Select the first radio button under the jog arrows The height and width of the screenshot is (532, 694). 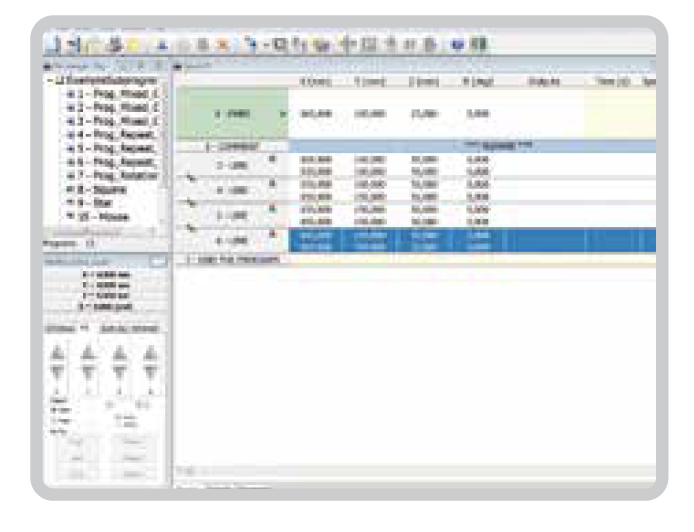pos(54,410)
